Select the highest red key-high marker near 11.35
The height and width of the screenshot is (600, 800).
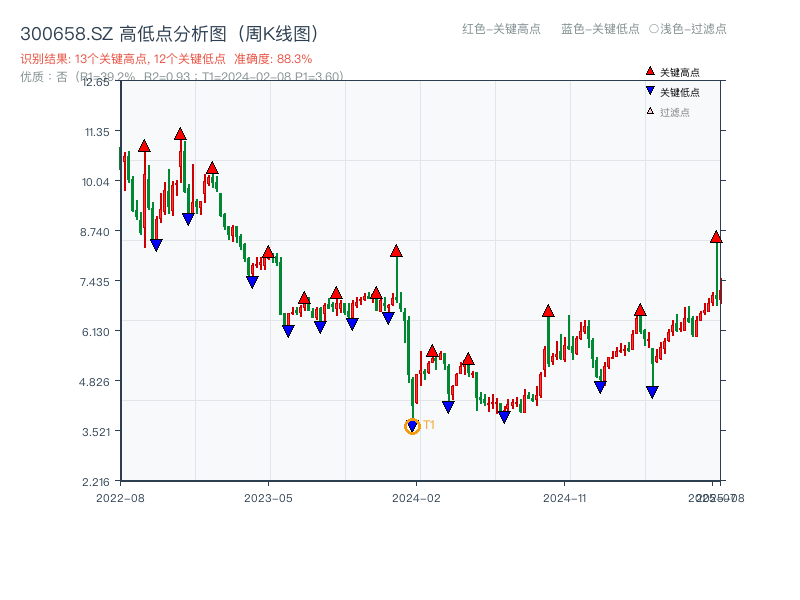point(180,134)
